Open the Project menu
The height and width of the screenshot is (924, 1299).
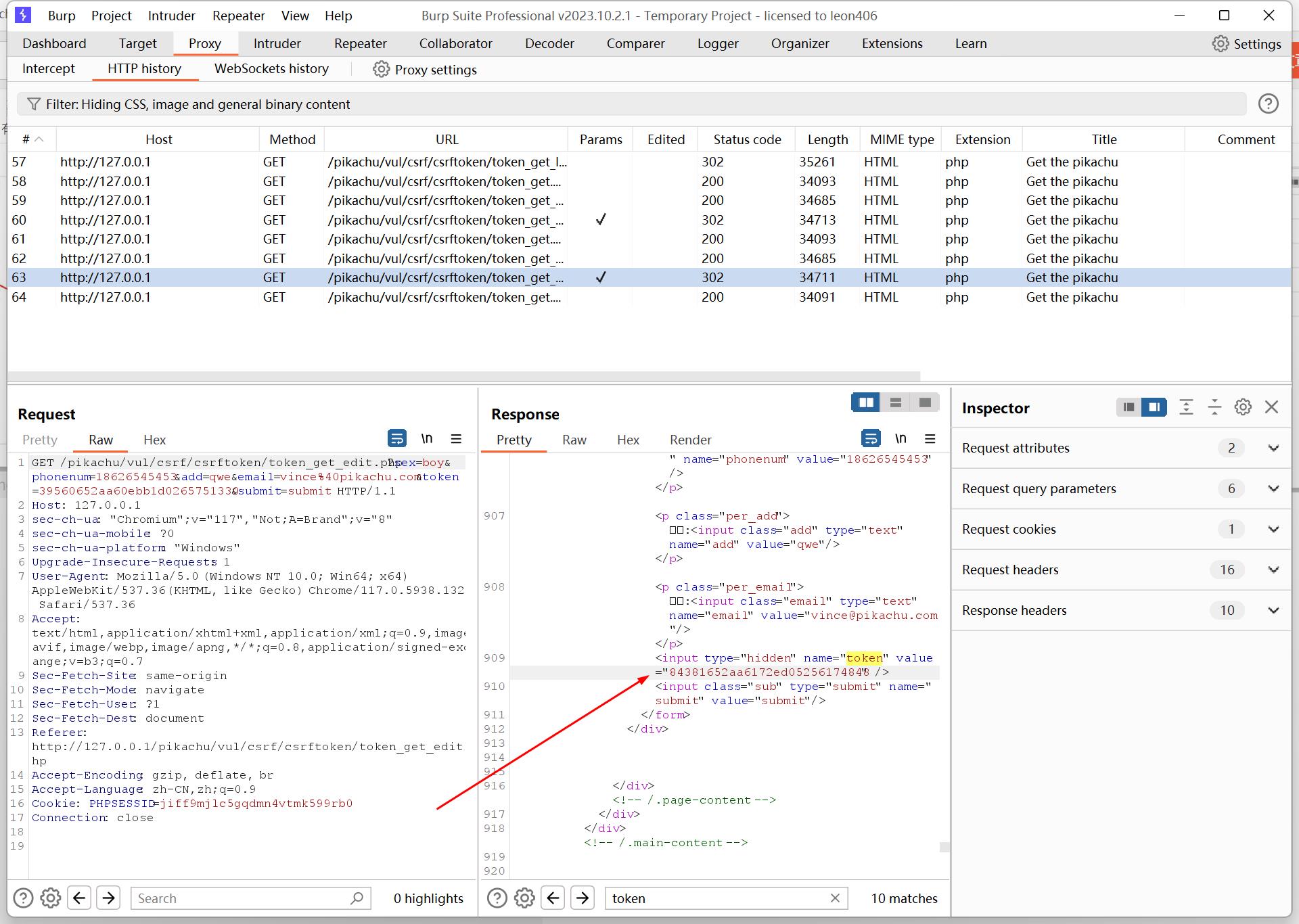pos(112,16)
